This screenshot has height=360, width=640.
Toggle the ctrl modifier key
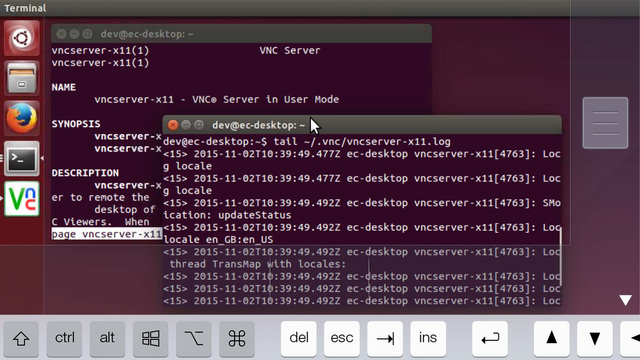[64, 338]
